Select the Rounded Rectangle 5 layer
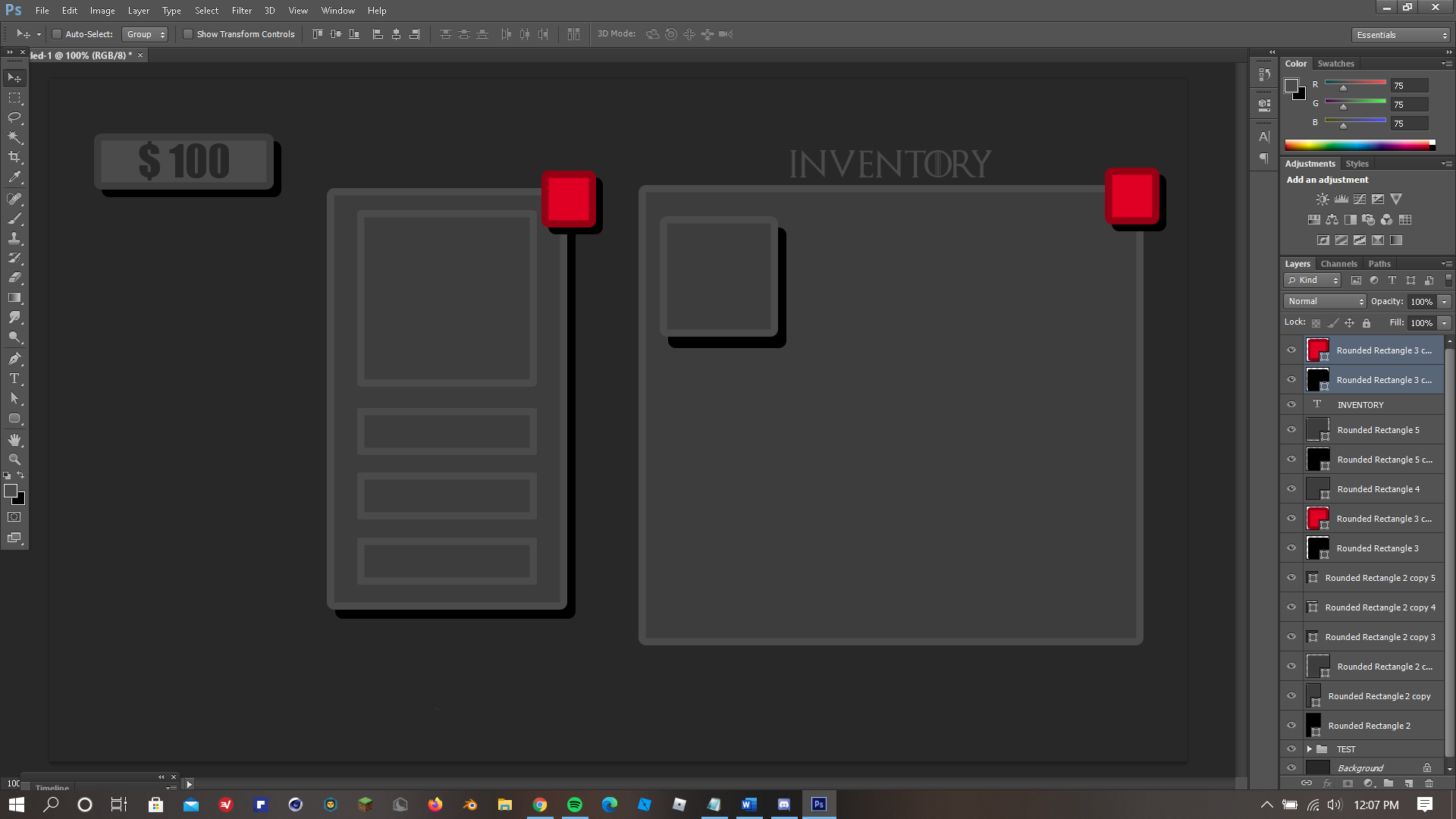 1378,430
